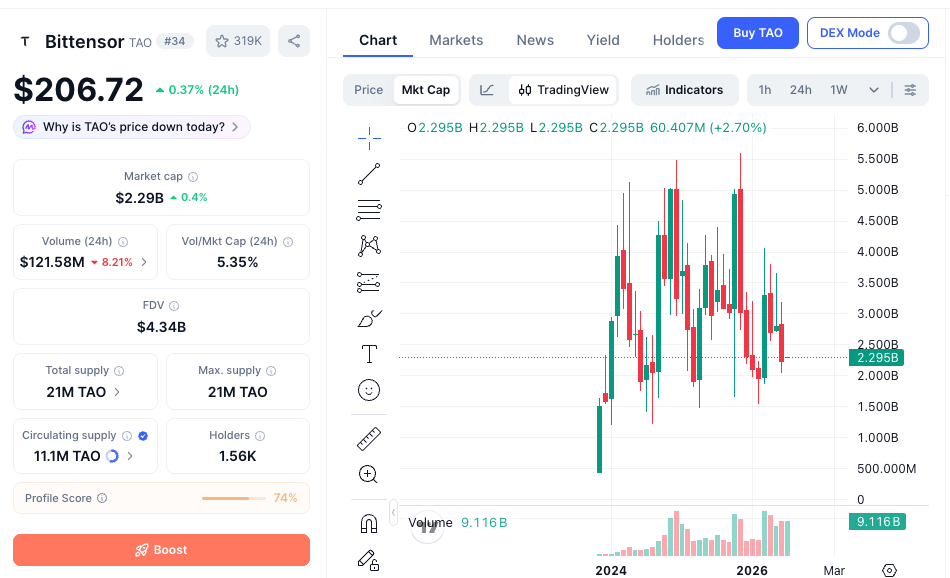Expand the time interval dropdown chevron
Image resolution: width=950 pixels, height=578 pixels.
click(874, 90)
